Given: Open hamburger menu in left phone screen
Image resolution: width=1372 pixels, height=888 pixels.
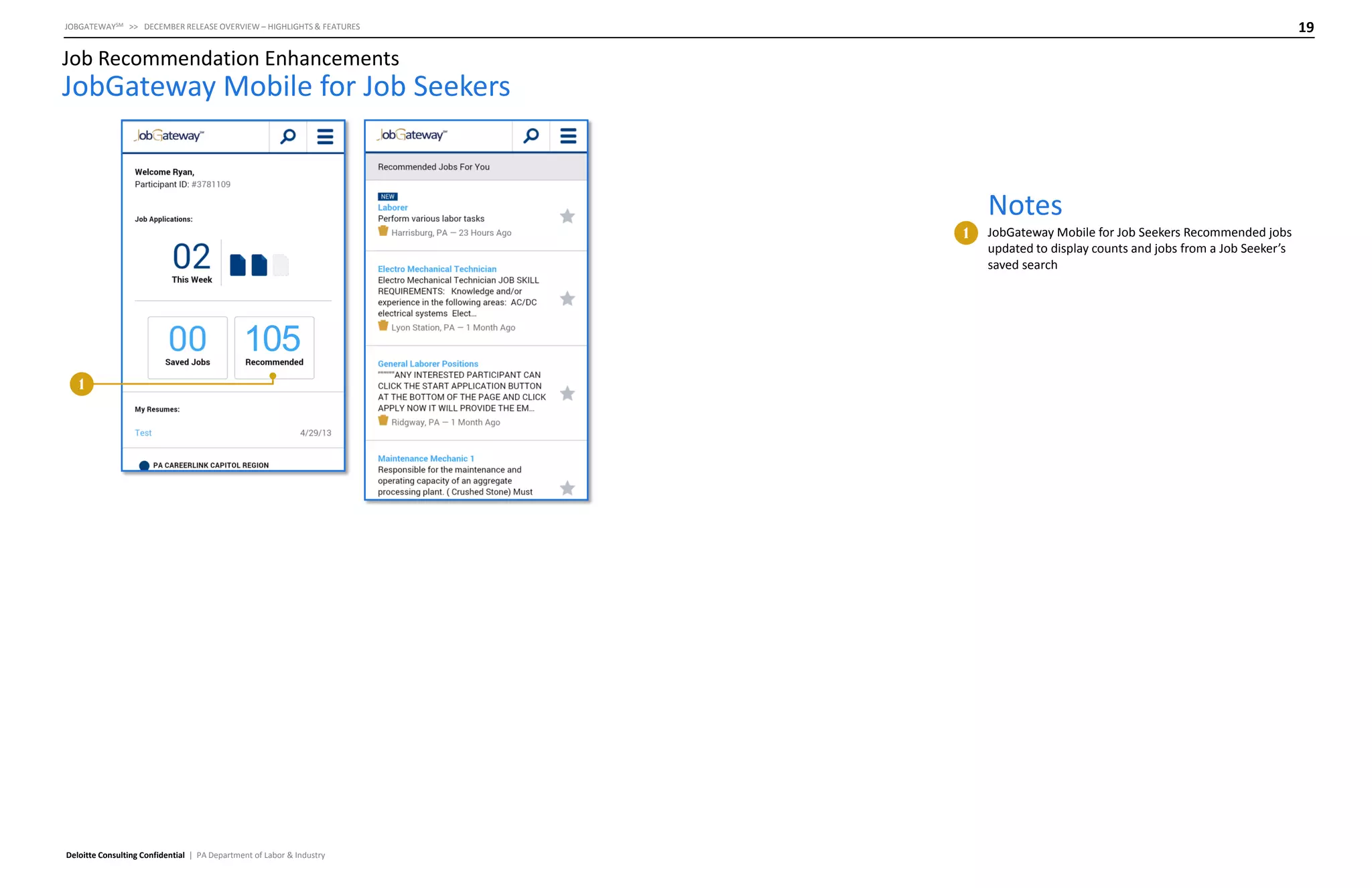Looking at the screenshot, I should click(325, 137).
